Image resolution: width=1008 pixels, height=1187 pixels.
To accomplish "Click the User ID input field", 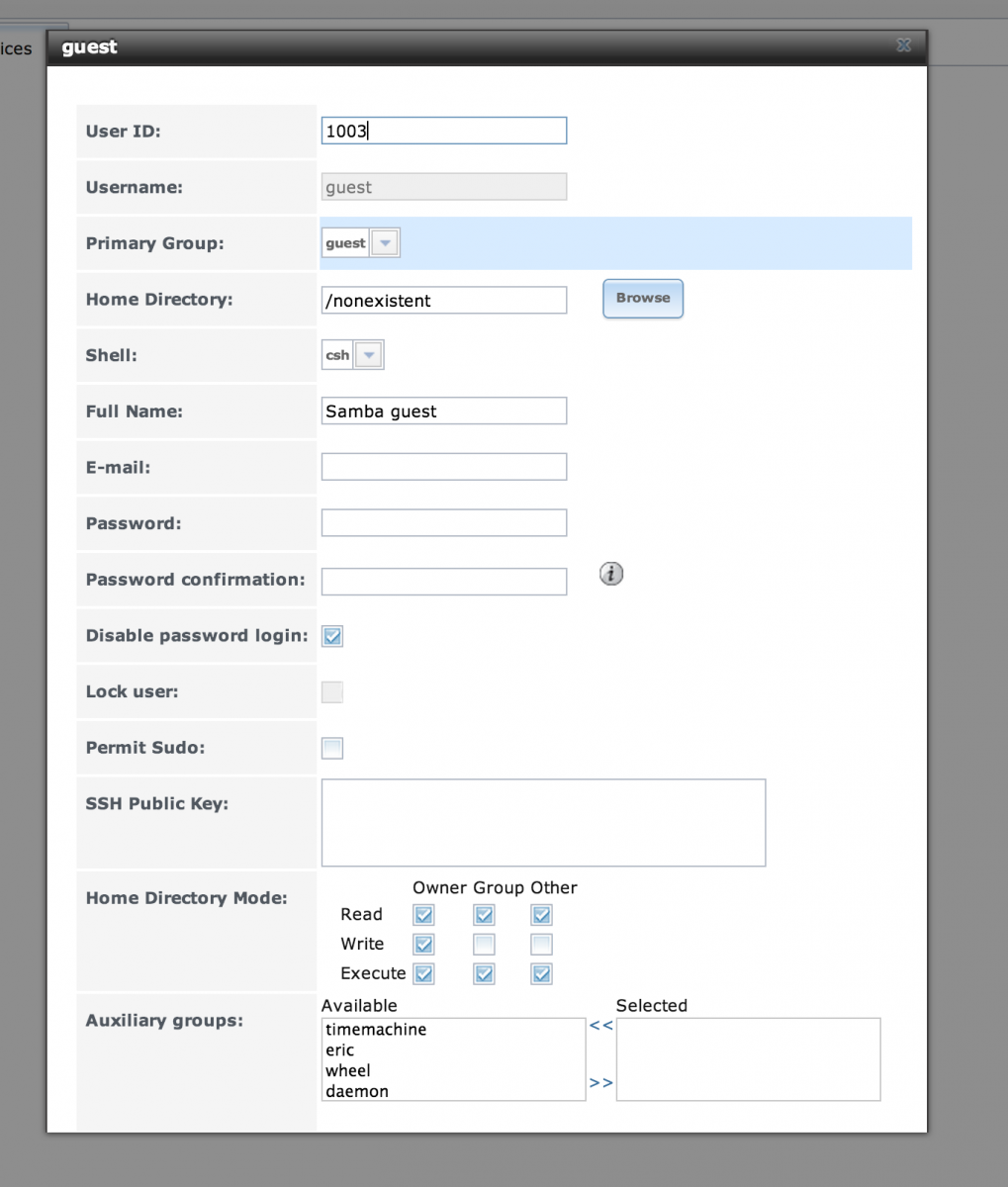I will [444, 131].
